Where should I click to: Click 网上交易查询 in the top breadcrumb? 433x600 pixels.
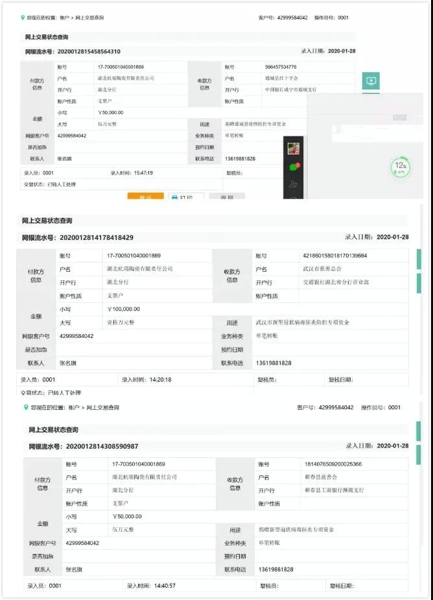(90, 18)
